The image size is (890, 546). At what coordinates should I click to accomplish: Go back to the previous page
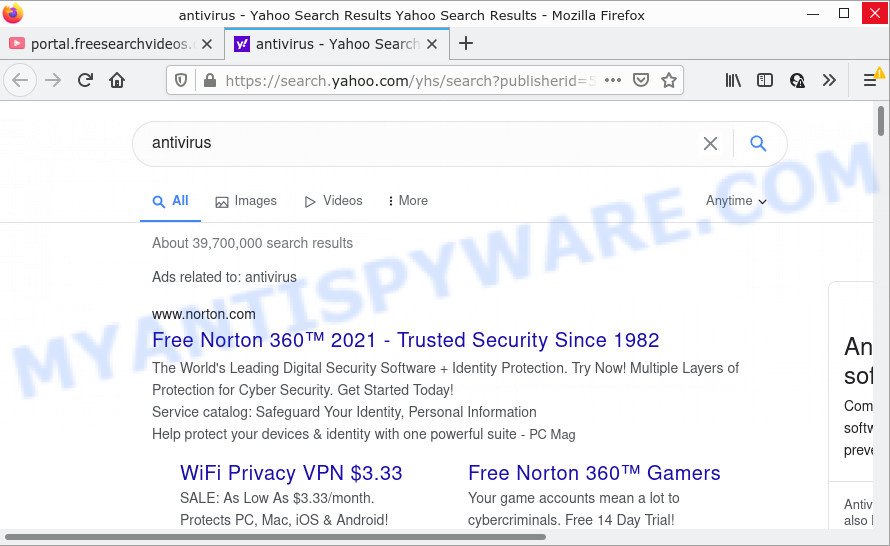pos(20,80)
